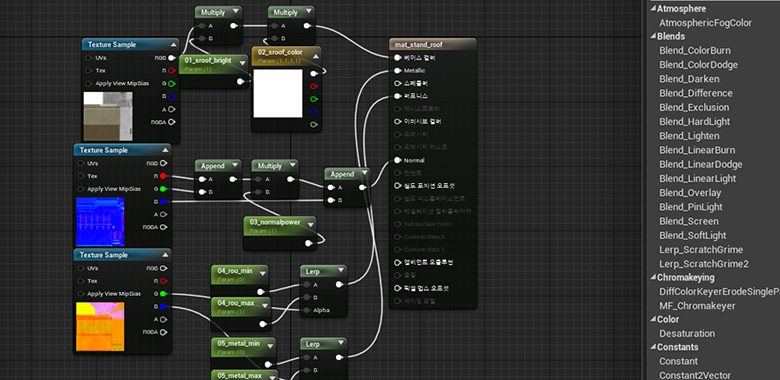Collapse the normal-map Texture Sample node arrow
Viewport: 780px width, 380px height.
pos(165,150)
